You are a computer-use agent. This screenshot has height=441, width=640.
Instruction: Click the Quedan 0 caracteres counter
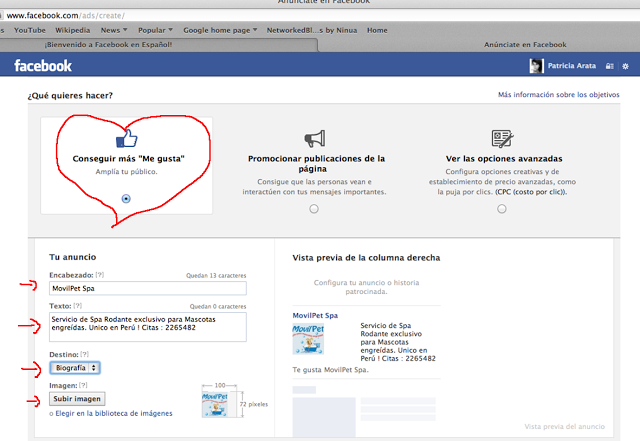[218, 306]
